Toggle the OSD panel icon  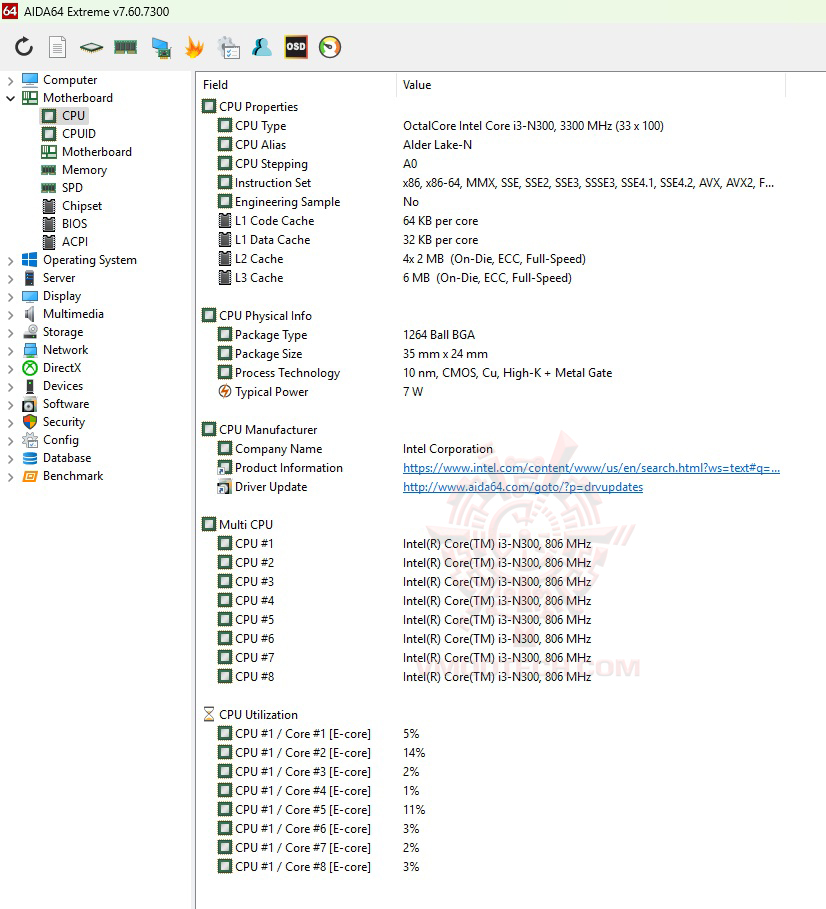pyautogui.click(x=296, y=47)
